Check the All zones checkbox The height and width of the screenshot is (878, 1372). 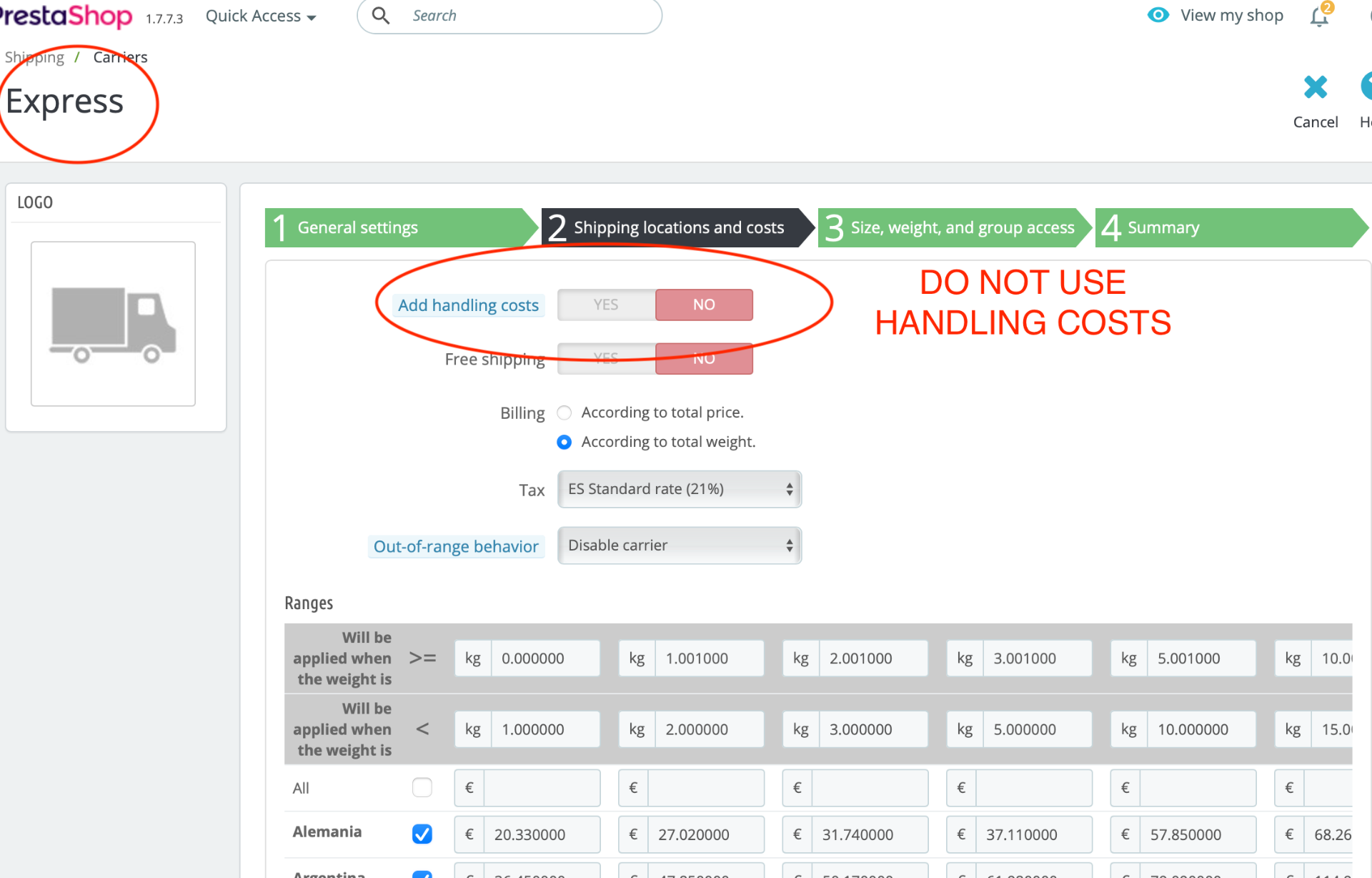tap(422, 787)
